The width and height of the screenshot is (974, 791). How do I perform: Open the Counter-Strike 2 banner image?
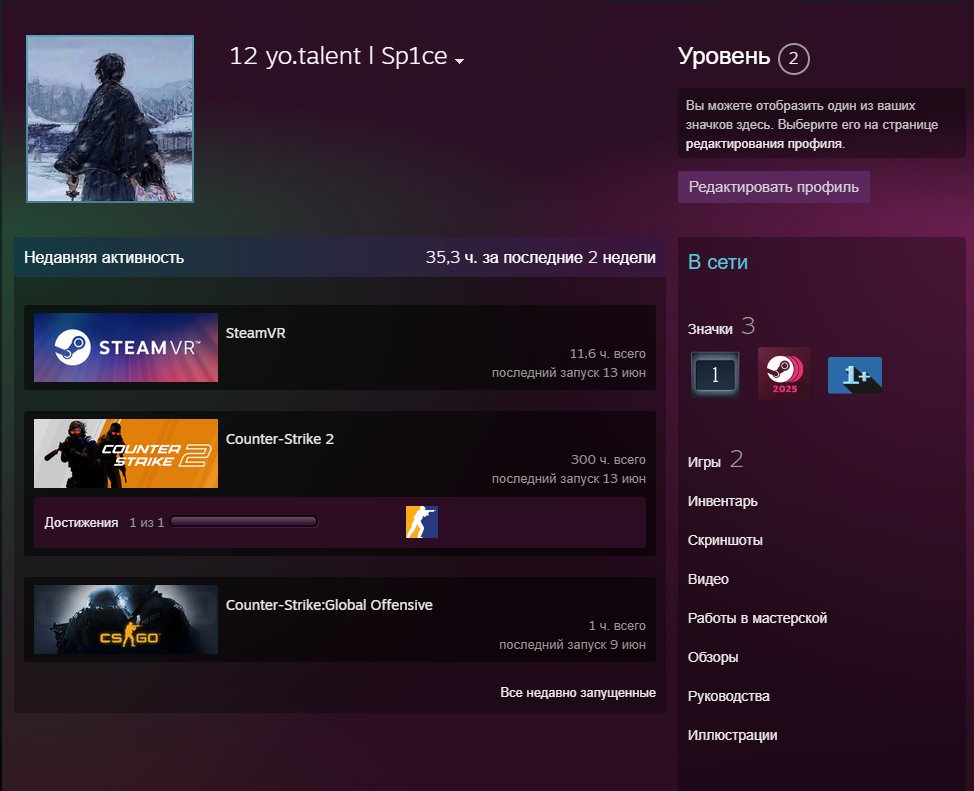click(x=126, y=454)
